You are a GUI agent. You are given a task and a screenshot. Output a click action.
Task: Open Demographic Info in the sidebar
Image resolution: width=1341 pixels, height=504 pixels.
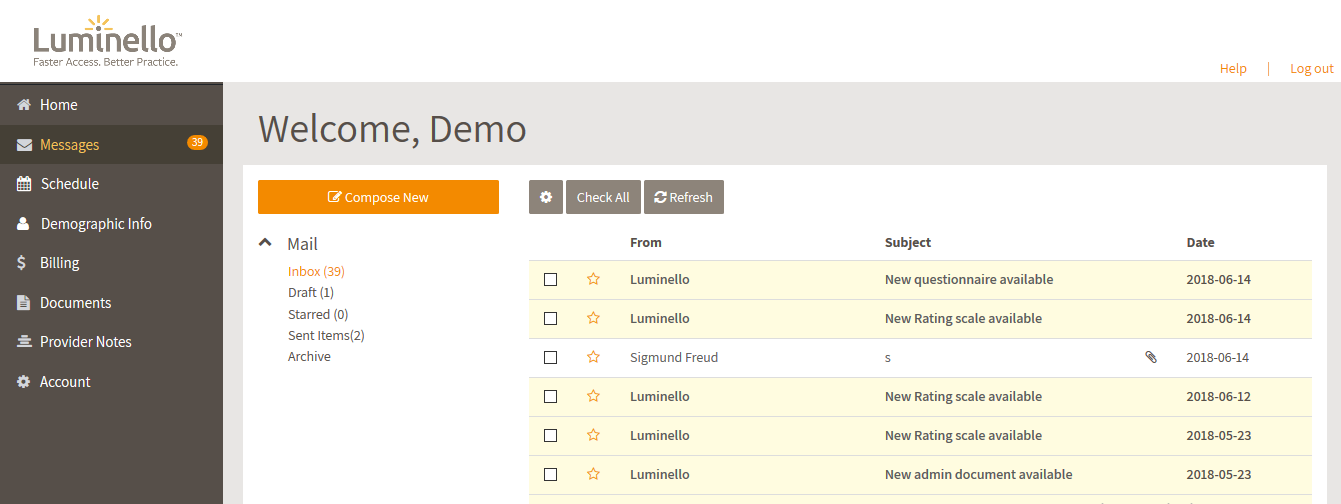pos(111,224)
